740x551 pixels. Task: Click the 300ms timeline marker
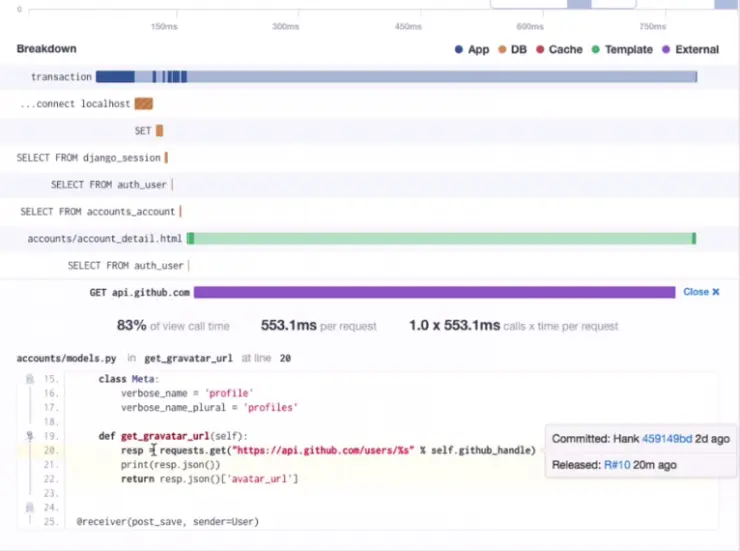286,27
